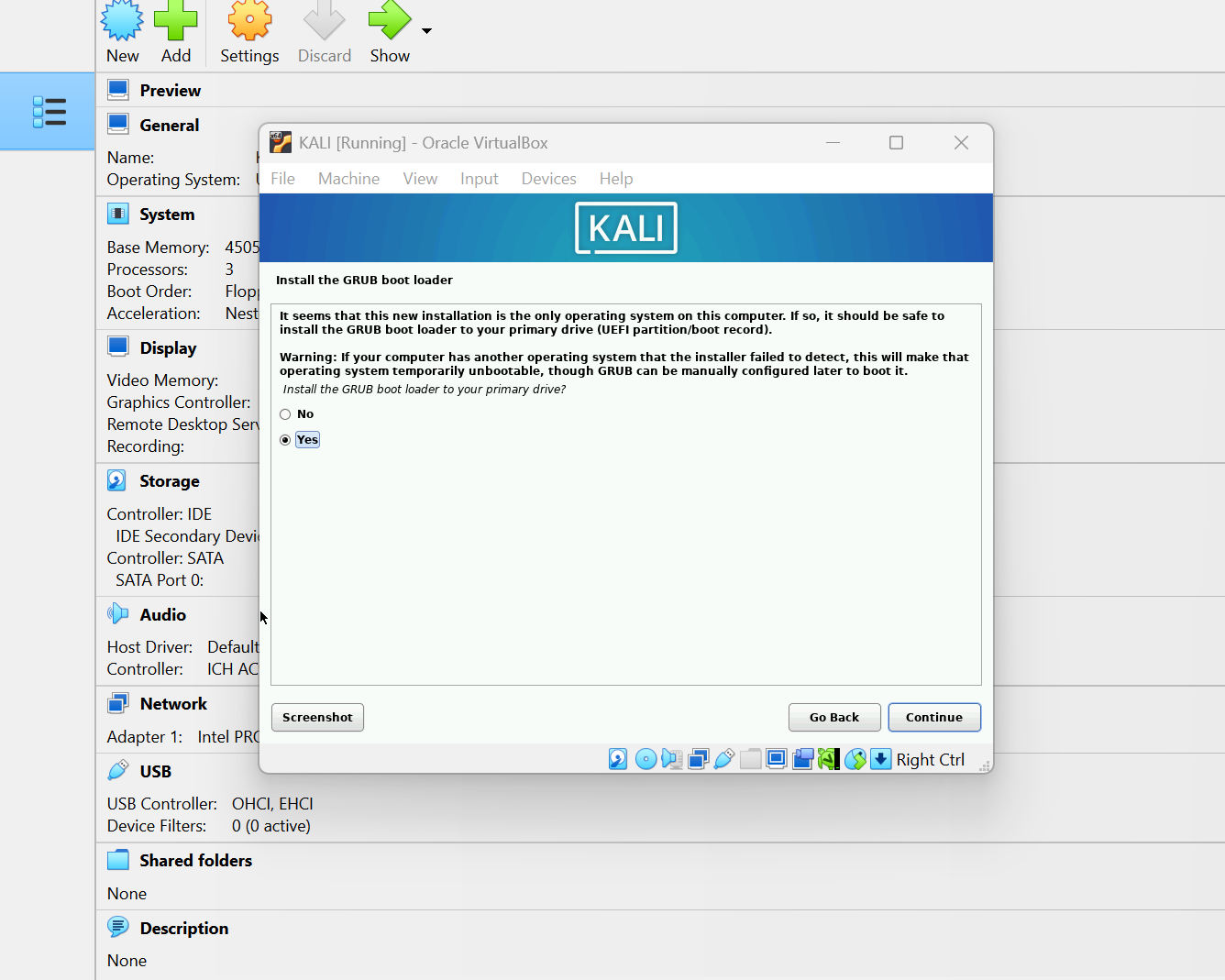Click the Shared folders section heading
Image resolution: width=1225 pixels, height=980 pixels.
tap(196, 861)
